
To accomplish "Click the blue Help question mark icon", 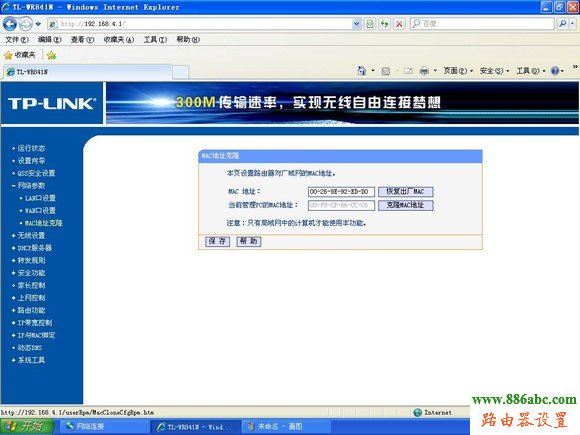I will pyautogui.click(x=555, y=71).
